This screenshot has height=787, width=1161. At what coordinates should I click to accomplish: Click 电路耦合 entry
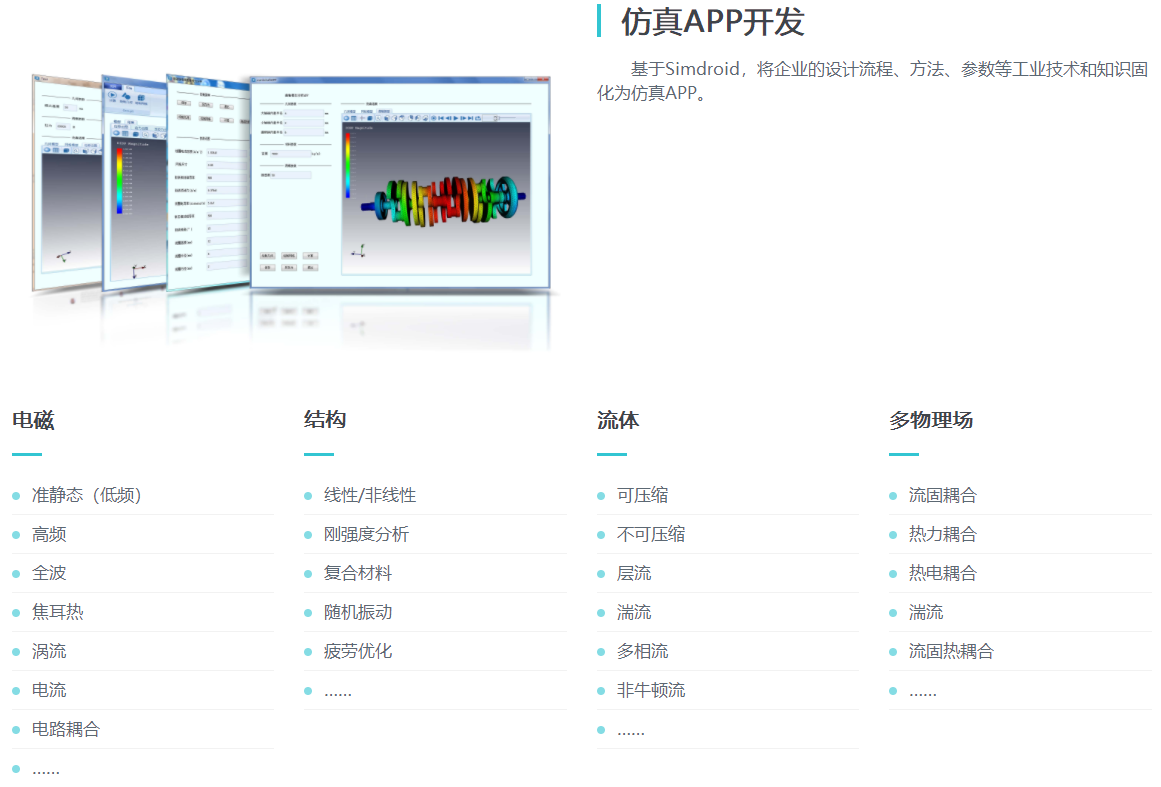pos(66,729)
